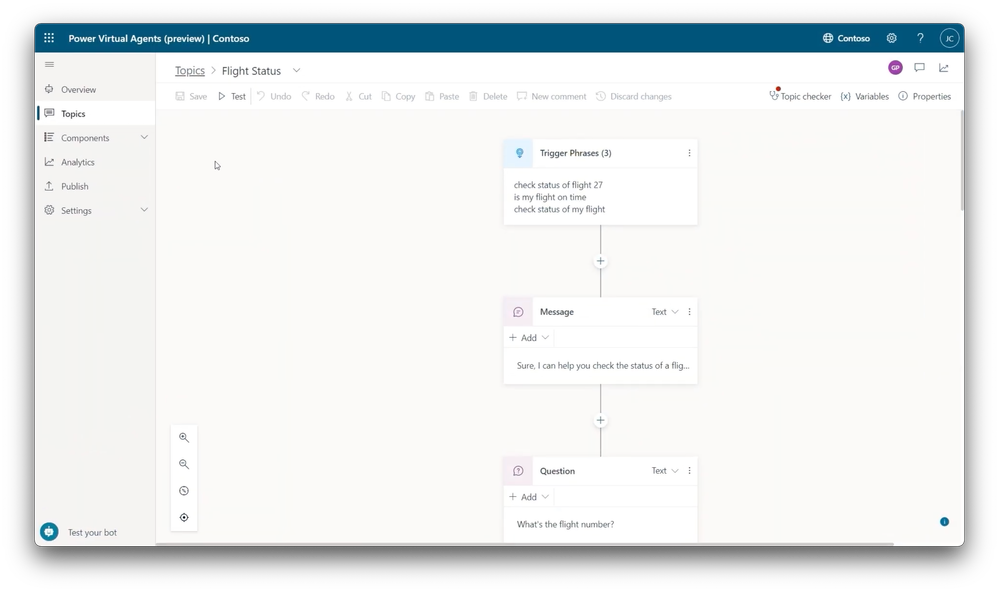
Task: Click Cut in the toolbar
Action: [x=359, y=96]
